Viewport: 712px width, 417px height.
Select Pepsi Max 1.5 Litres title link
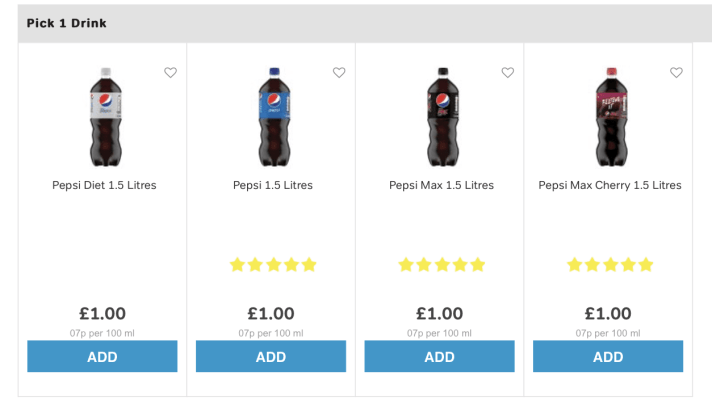[x=441, y=185]
